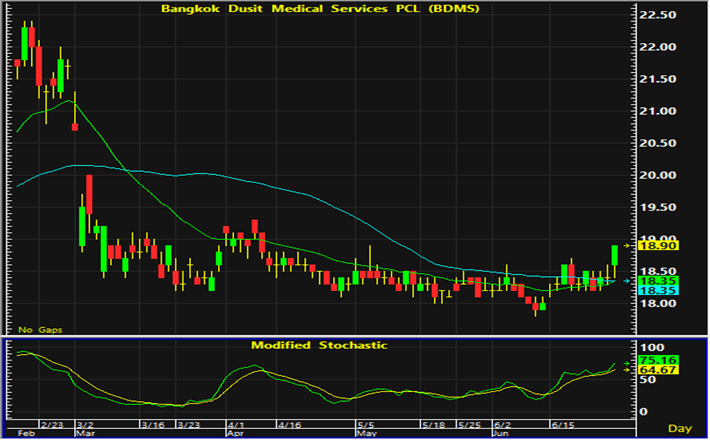Click the 100 stochastic axis label
The width and height of the screenshot is (710, 440).
[651, 348]
